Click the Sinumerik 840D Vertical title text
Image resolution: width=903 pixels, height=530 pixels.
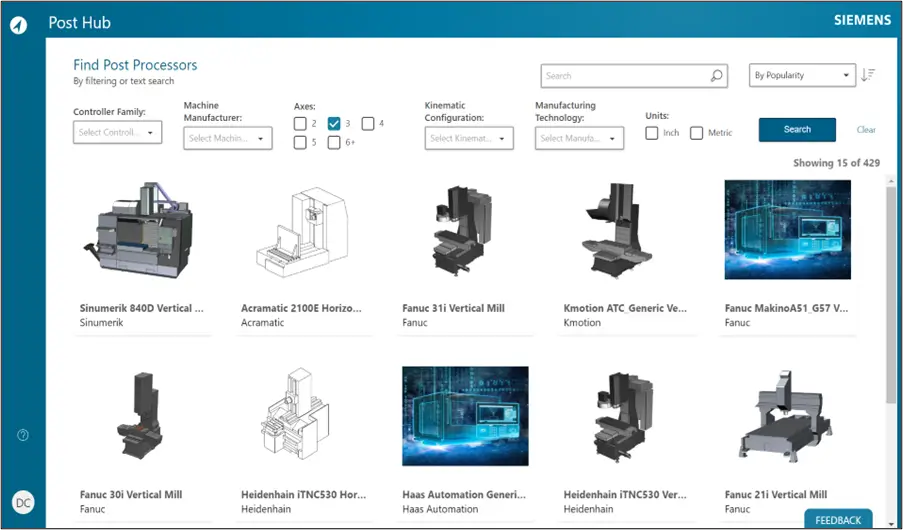142,308
